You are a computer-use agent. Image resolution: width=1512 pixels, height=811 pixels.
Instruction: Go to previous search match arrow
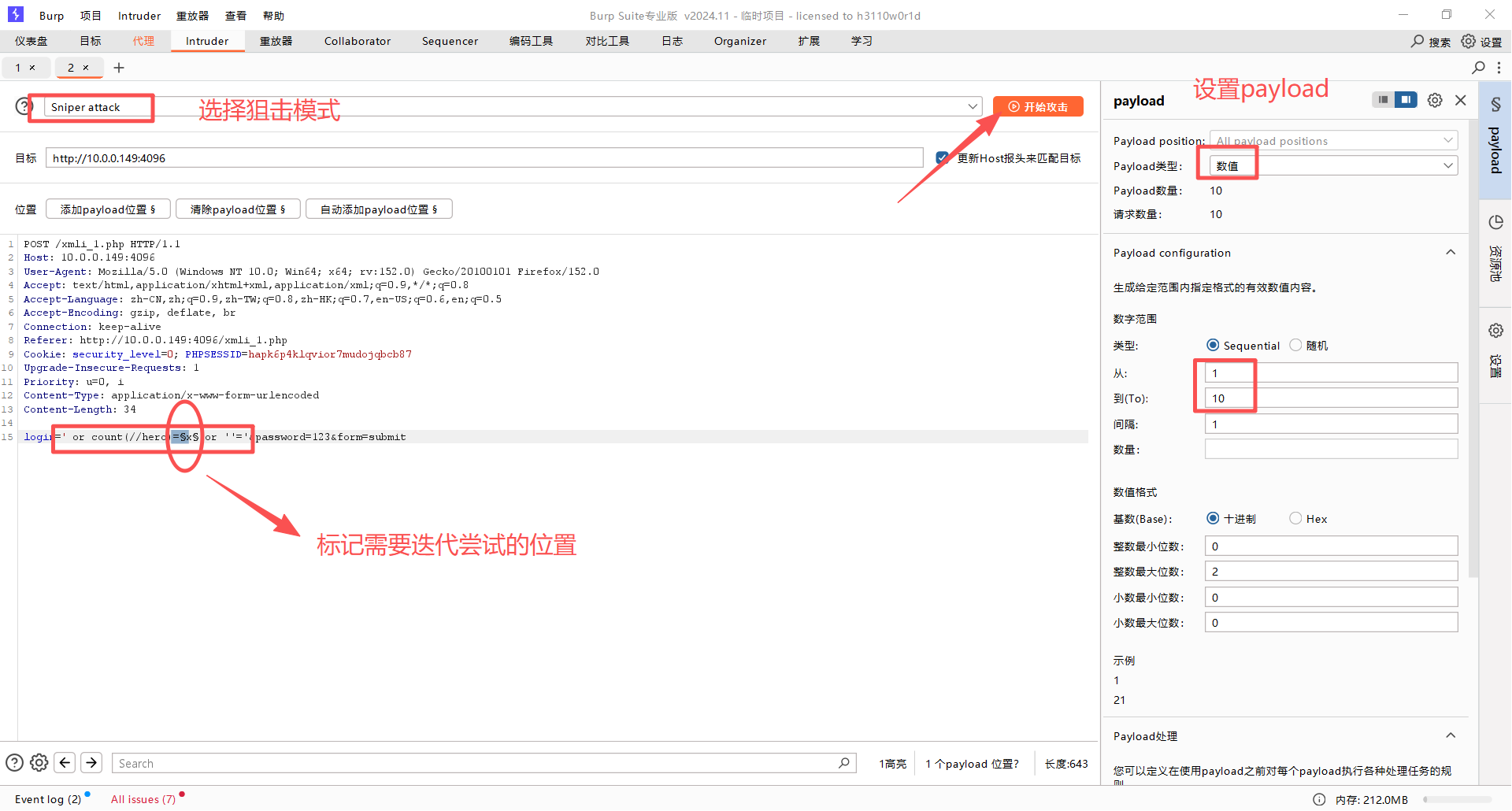[x=65, y=762]
